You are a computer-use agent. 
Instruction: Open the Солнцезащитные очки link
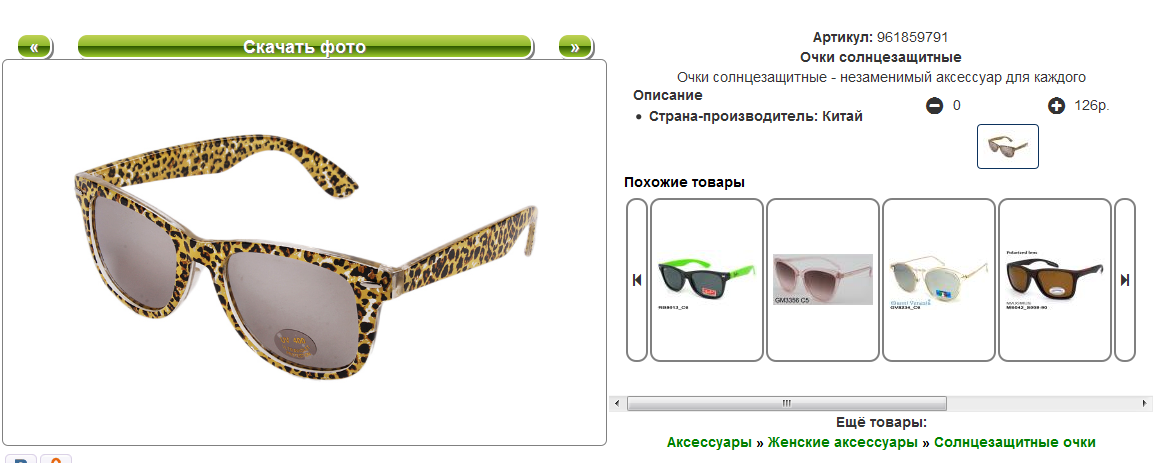coord(1015,442)
